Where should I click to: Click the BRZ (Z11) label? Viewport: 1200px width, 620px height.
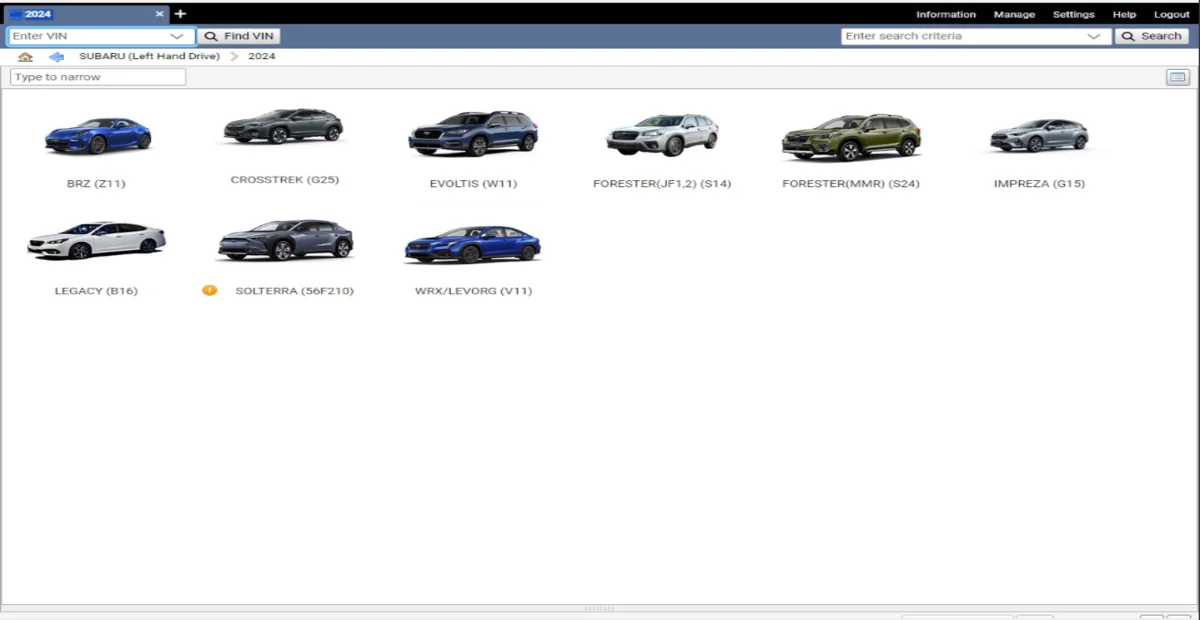click(x=96, y=184)
